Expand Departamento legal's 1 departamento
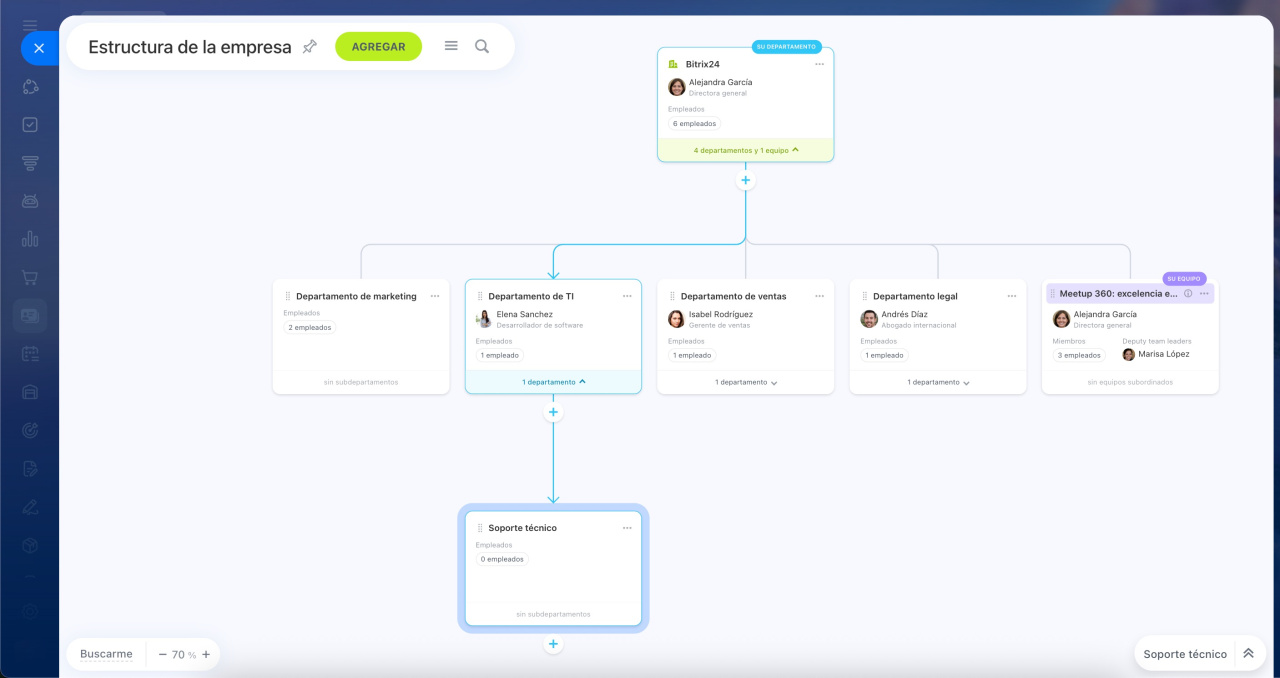Image resolution: width=1280 pixels, height=678 pixels. 938,382
